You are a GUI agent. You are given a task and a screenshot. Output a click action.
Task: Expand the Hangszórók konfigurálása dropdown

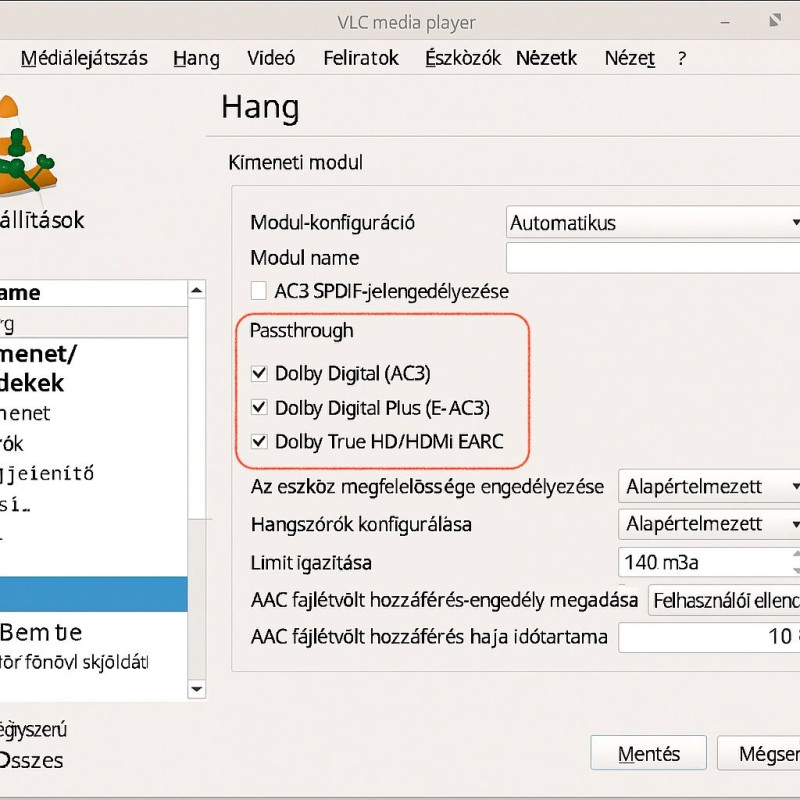[x=708, y=524]
